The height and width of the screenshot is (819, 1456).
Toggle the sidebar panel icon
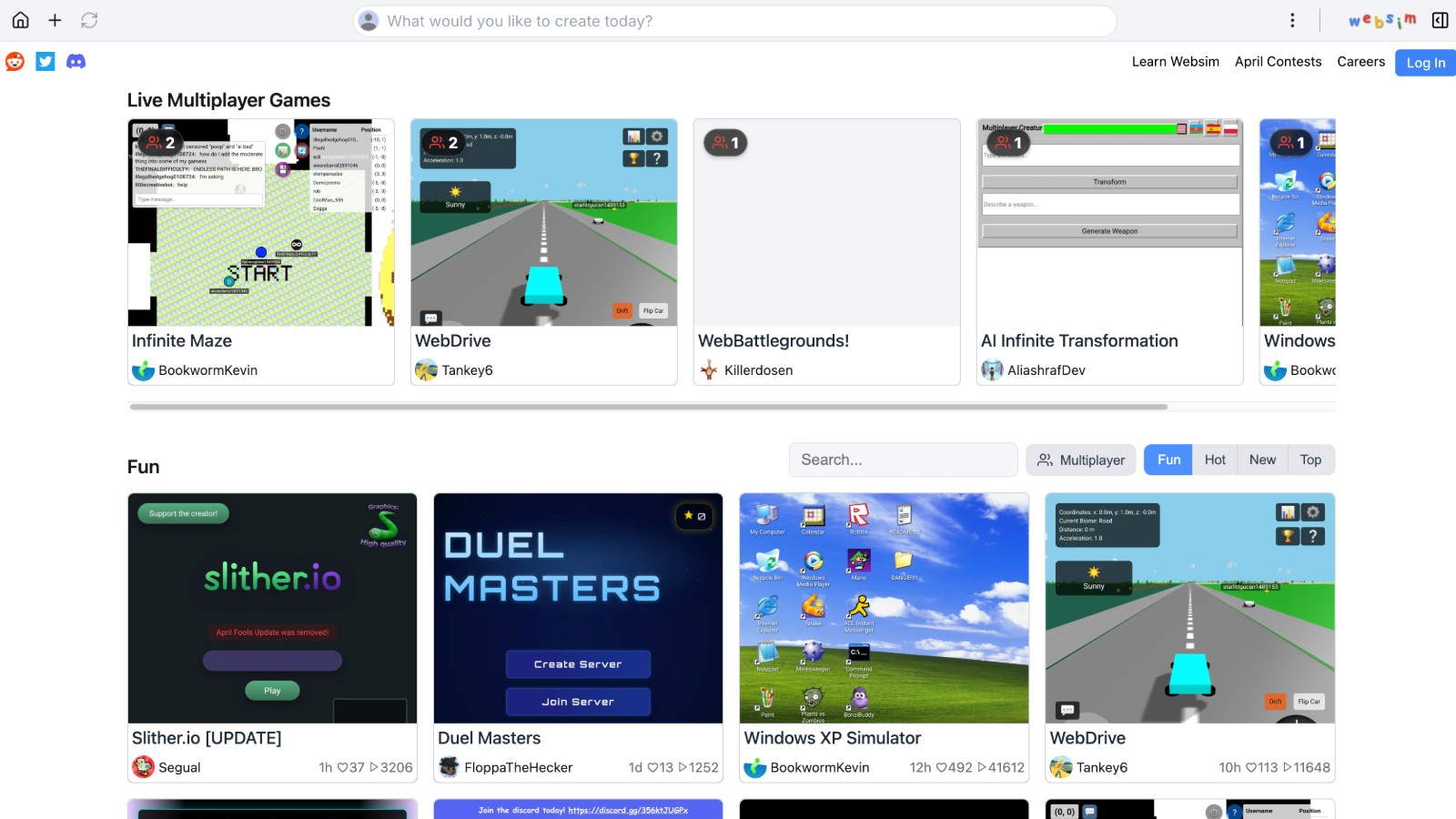pyautogui.click(x=1440, y=20)
